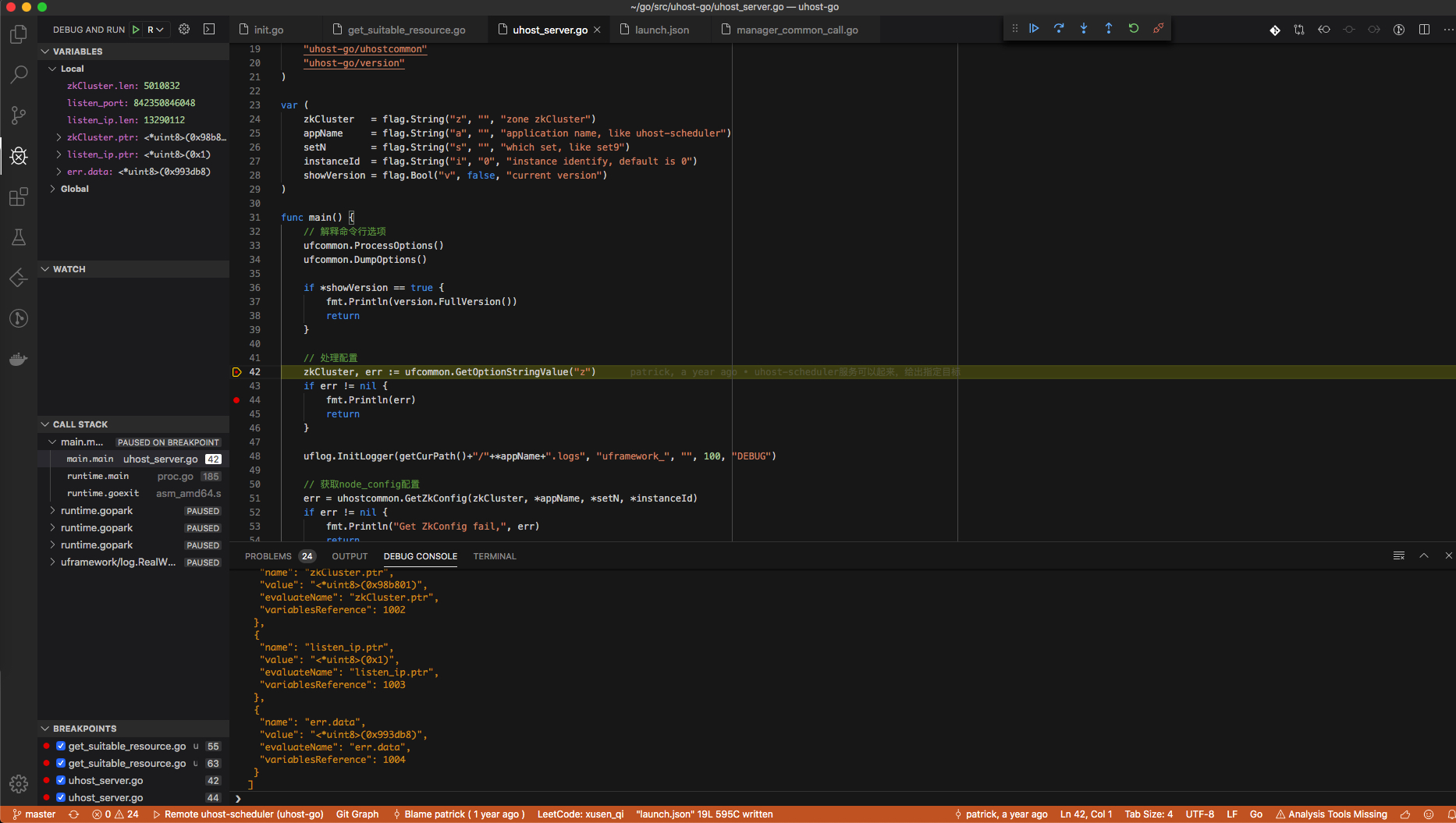Open the Extensions view icon

pyautogui.click(x=18, y=197)
